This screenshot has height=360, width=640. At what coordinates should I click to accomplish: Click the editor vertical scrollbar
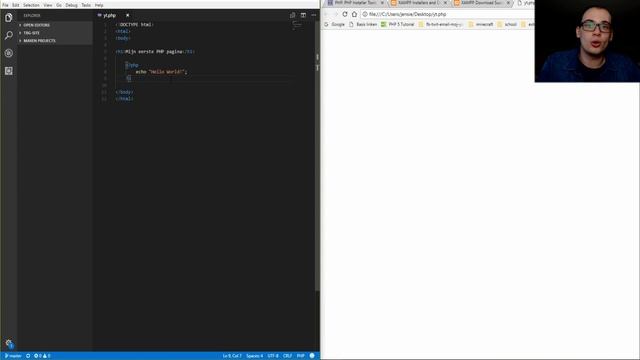pyautogui.click(x=318, y=155)
